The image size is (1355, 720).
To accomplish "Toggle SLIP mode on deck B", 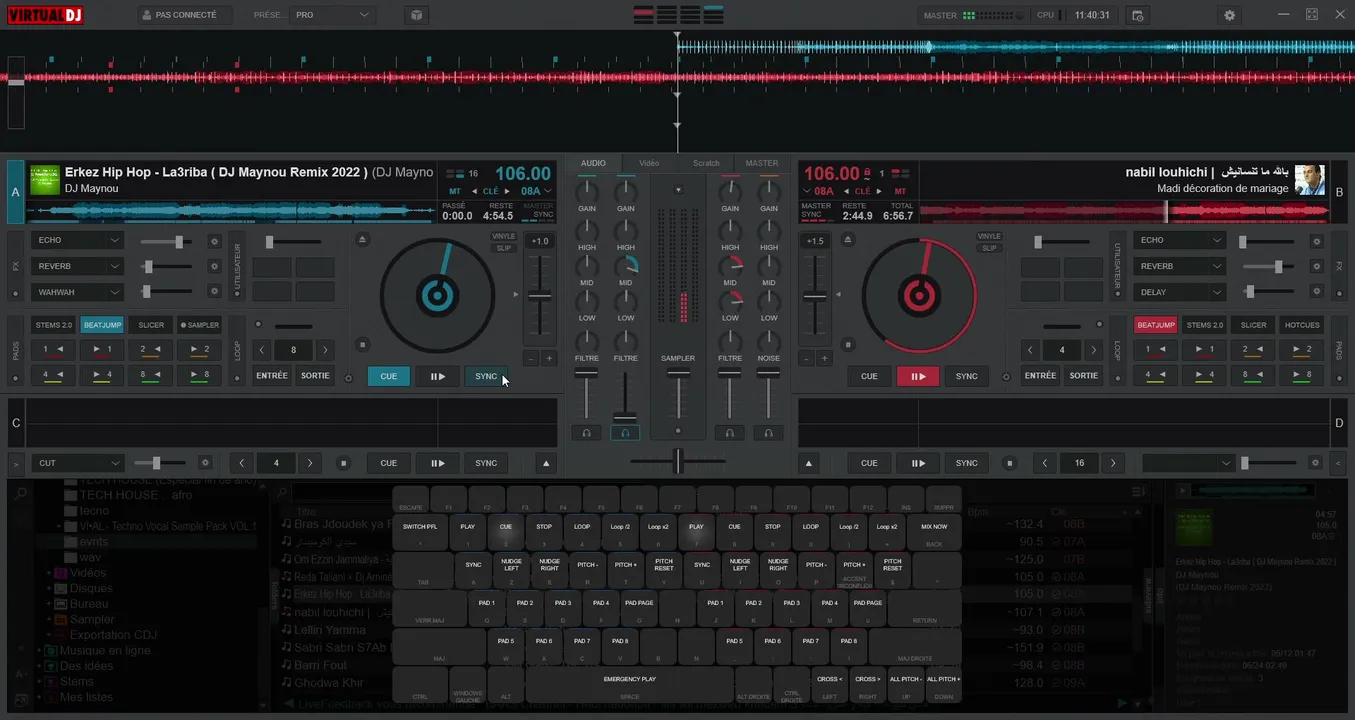I will (989, 248).
